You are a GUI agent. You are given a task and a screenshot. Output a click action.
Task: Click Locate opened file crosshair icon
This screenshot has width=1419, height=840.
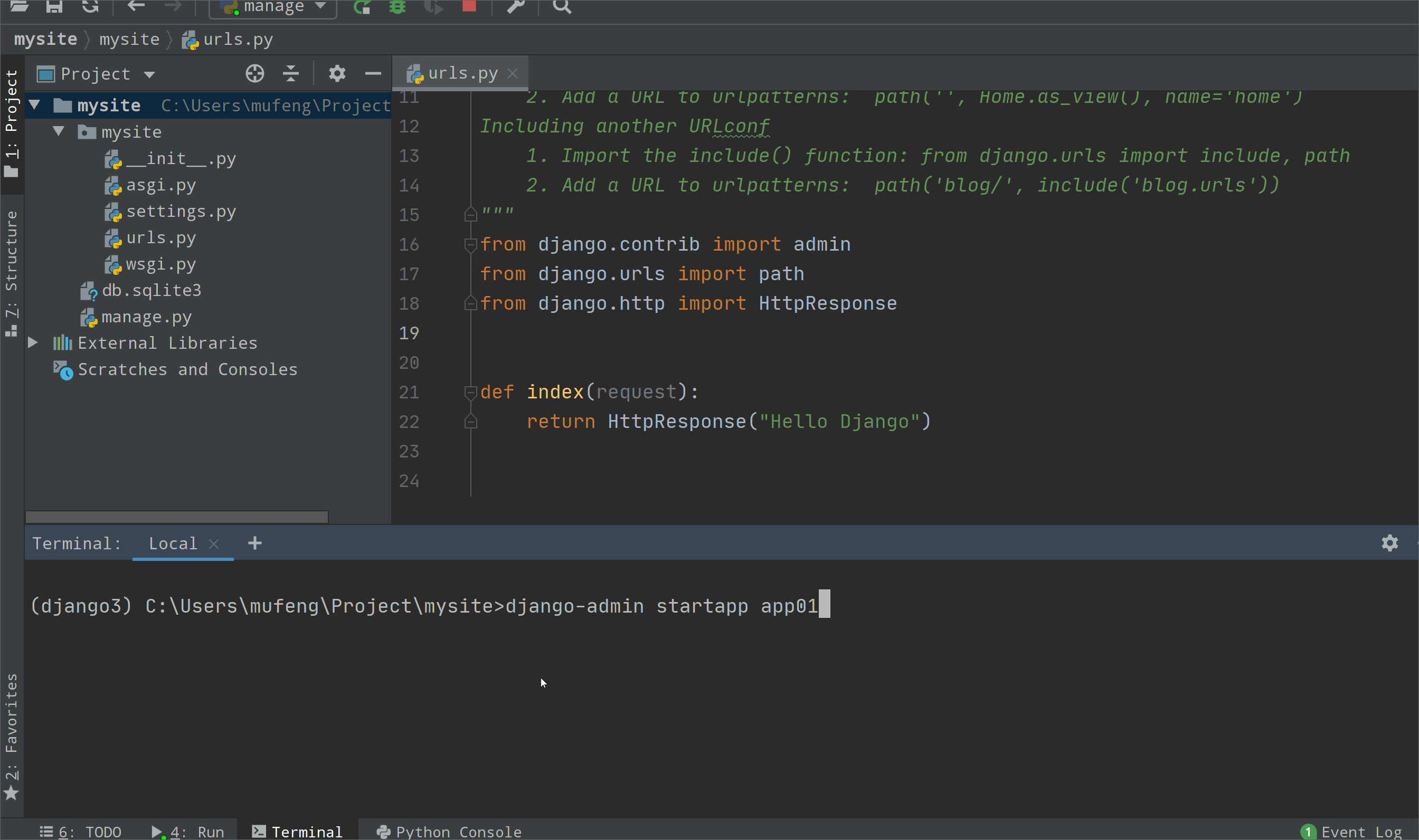coord(255,73)
